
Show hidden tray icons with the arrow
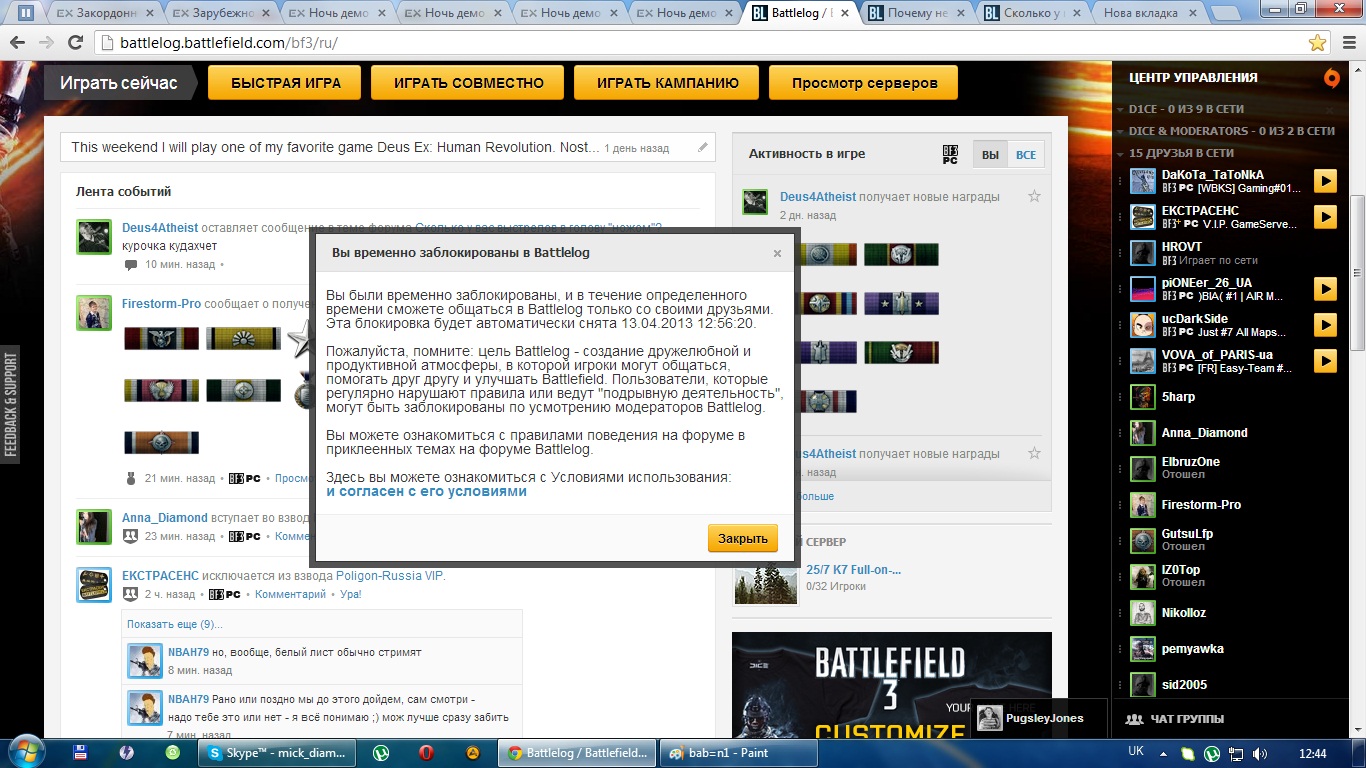[x=1164, y=753]
